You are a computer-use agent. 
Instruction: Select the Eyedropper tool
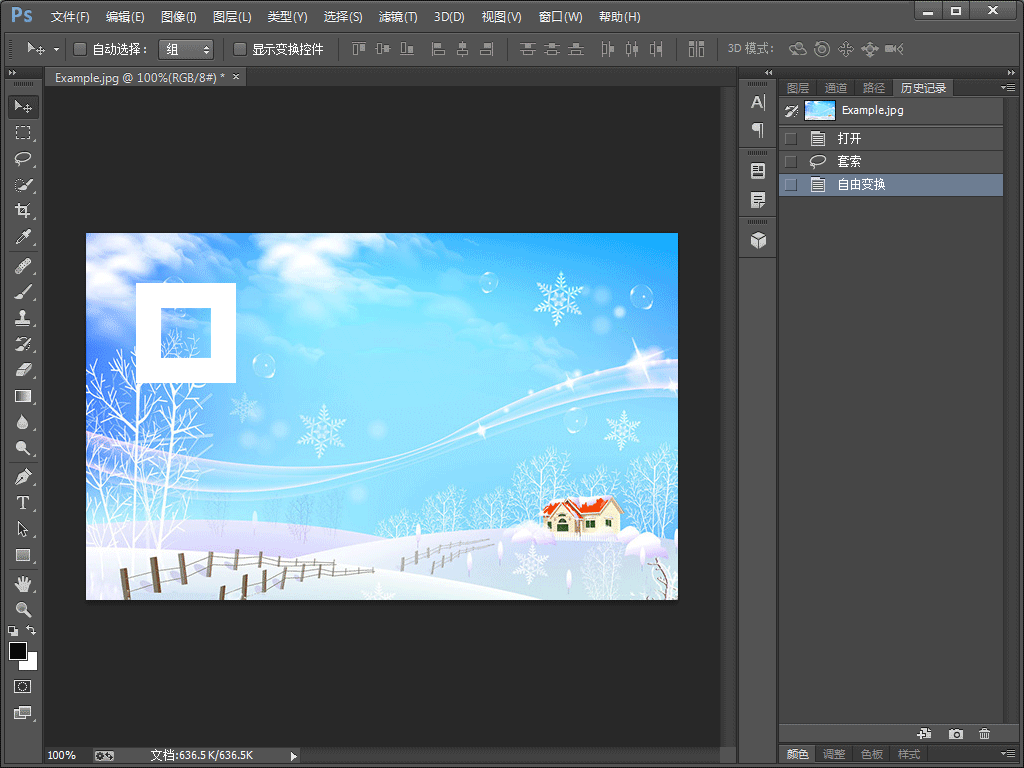pyautogui.click(x=23, y=236)
